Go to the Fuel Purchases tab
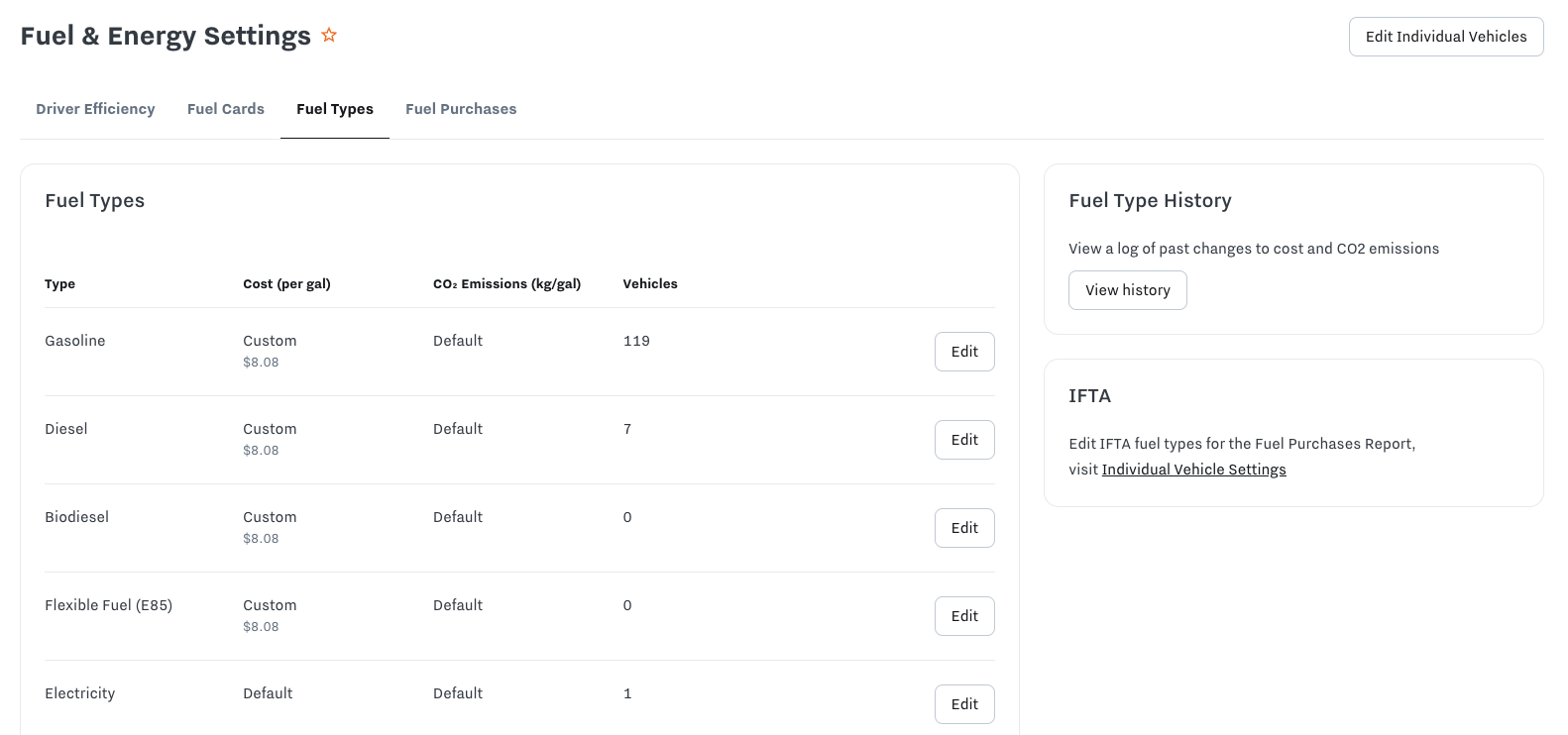Viewport: 1568px width, 735px height. [461, 109]
